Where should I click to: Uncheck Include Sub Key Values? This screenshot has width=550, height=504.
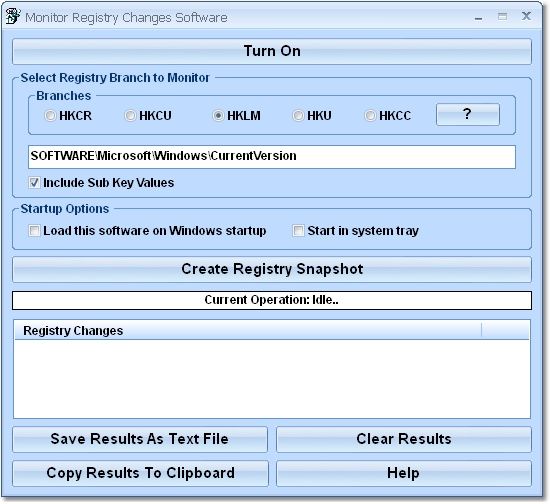pyautogui.click(x=34, y=182)
